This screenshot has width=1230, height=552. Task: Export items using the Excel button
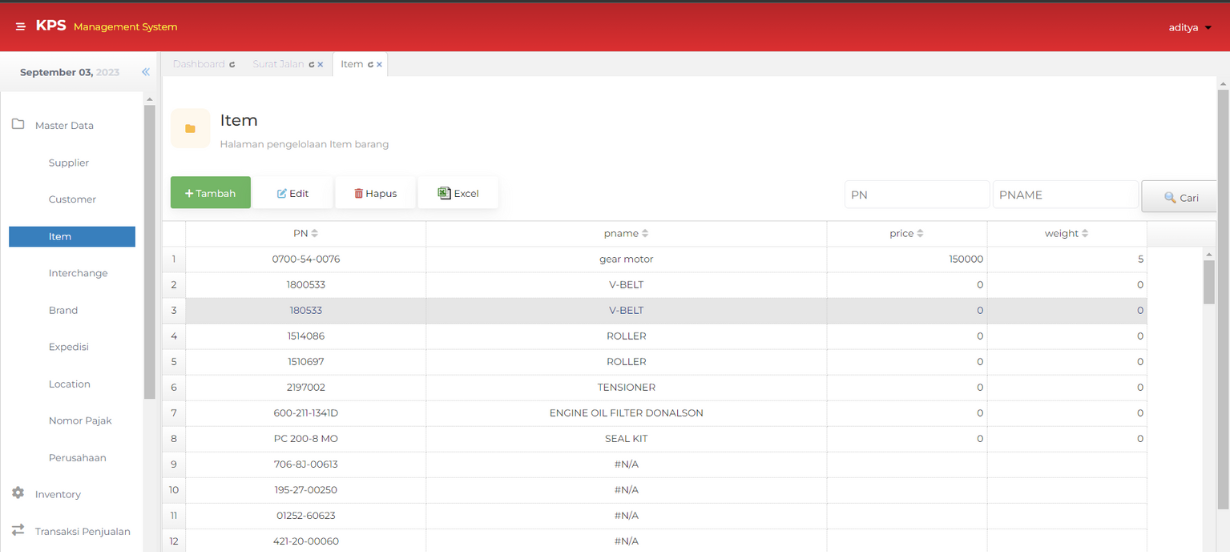[x=458, y=193]
